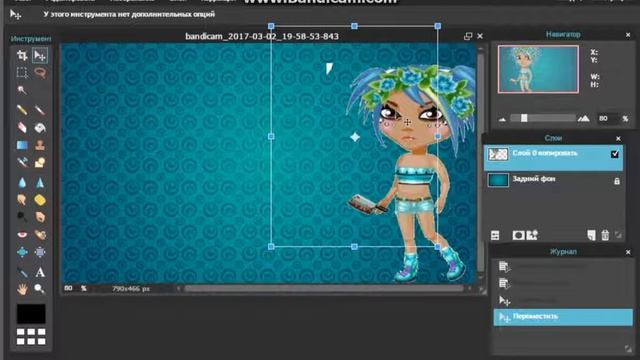Click the Navigator zoom slider handle
This screenshot has height=360, width=640.
(x=524, y=118)
